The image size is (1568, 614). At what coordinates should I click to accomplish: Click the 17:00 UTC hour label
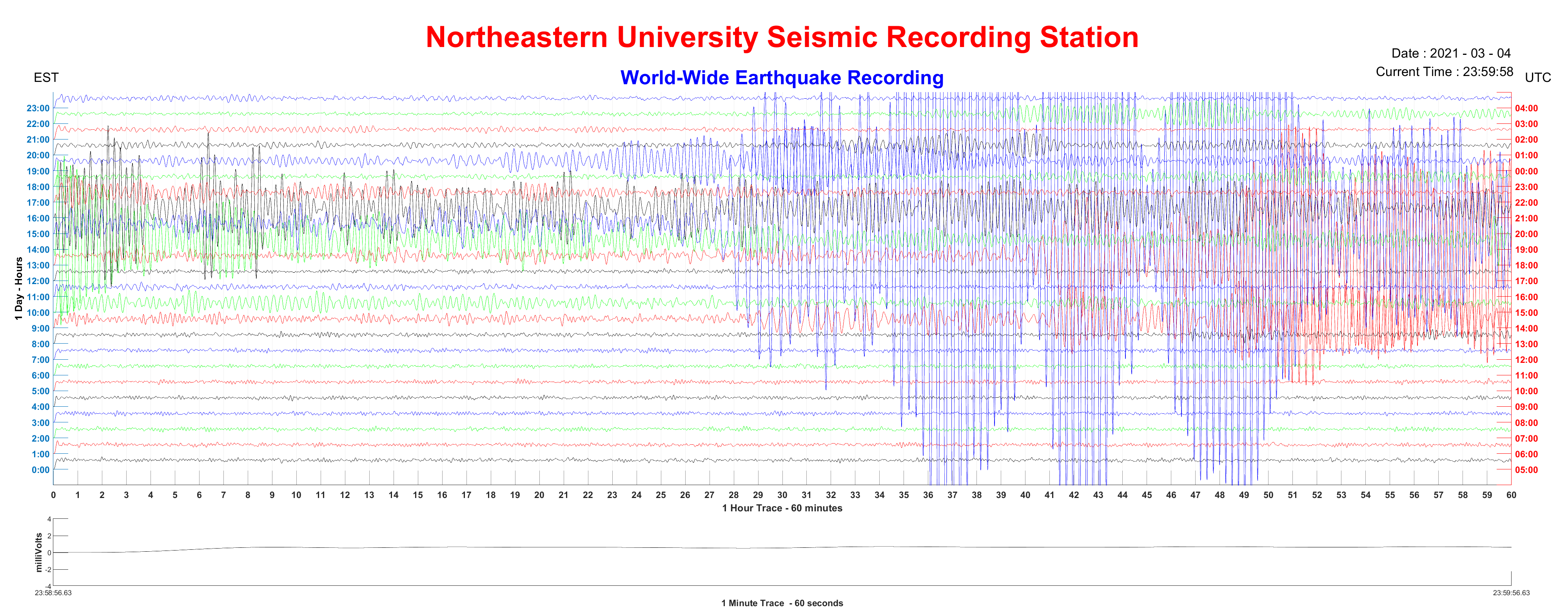tap(1526, 281)
